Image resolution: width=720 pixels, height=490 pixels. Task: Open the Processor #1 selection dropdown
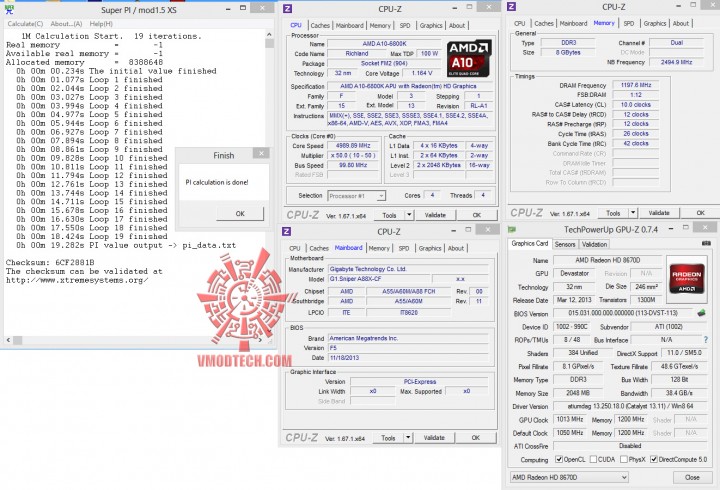tap(380, 196)
